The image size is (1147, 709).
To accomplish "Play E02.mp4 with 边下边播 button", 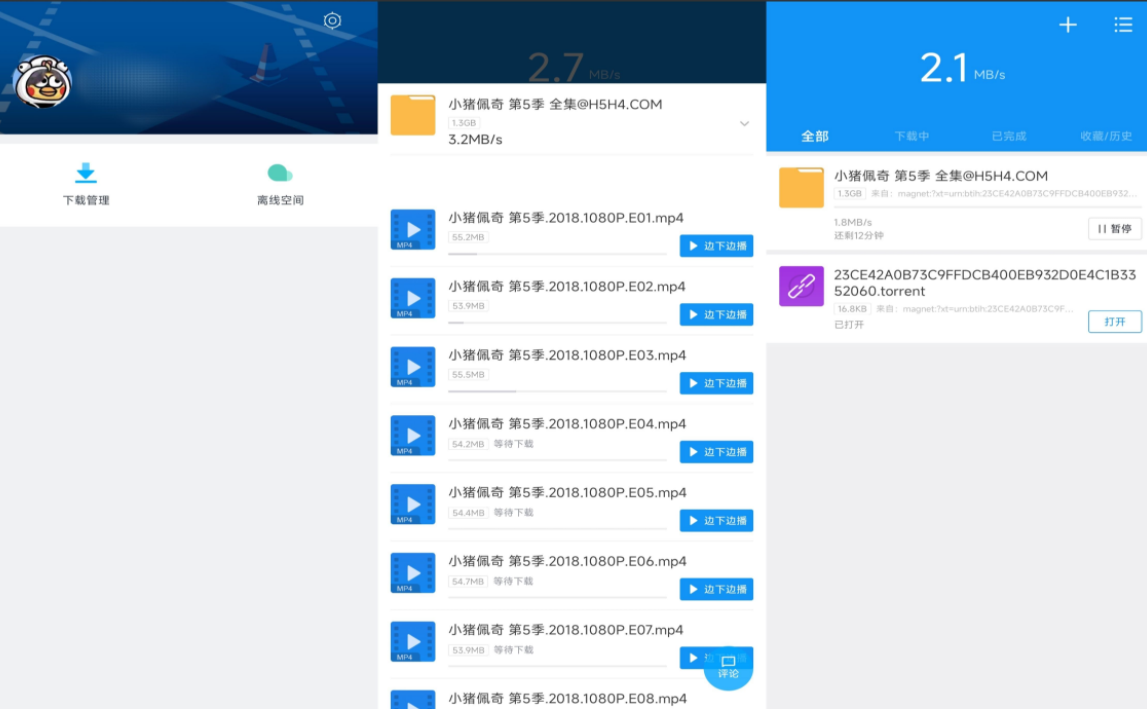I will tap(716, 315).
